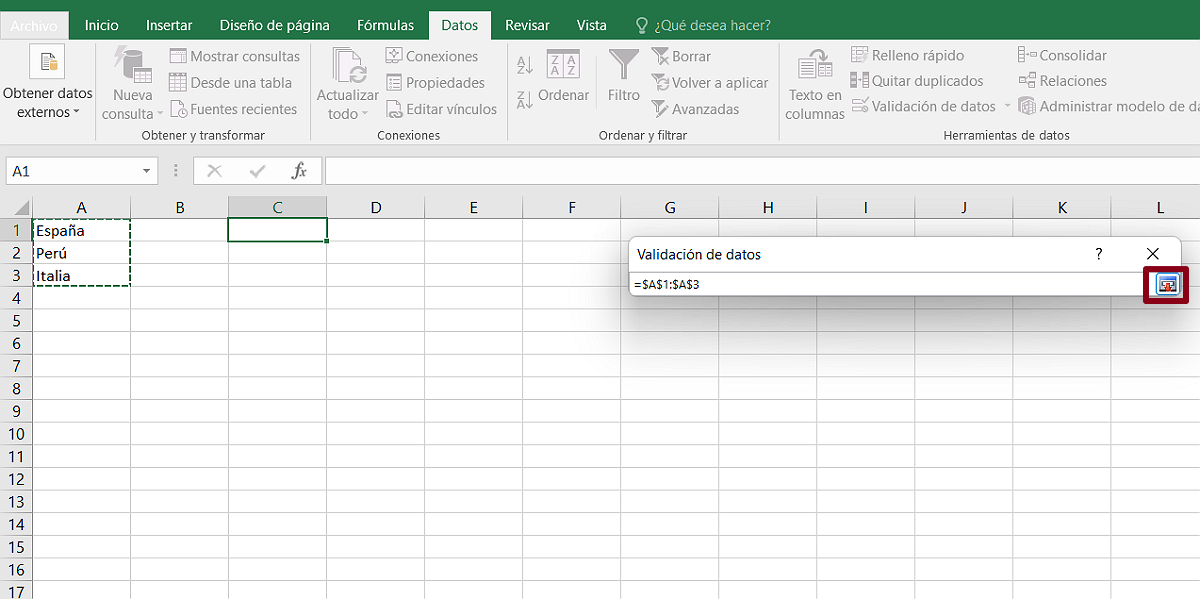Image resolution: width=1200 pixels, height=599 pixels.
Task: Sort ascending A to Z icon
Action: (525, 66)
